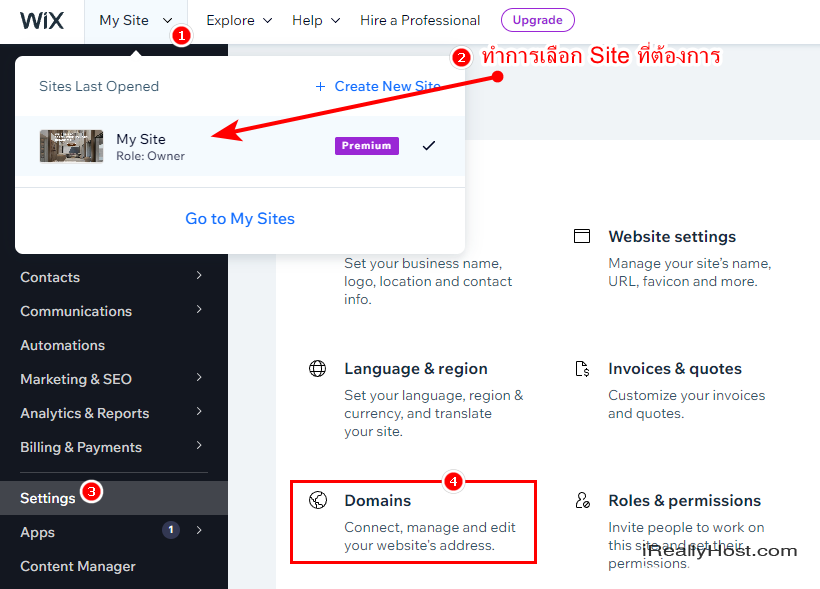Expand the Explore menu

point(239,20)
